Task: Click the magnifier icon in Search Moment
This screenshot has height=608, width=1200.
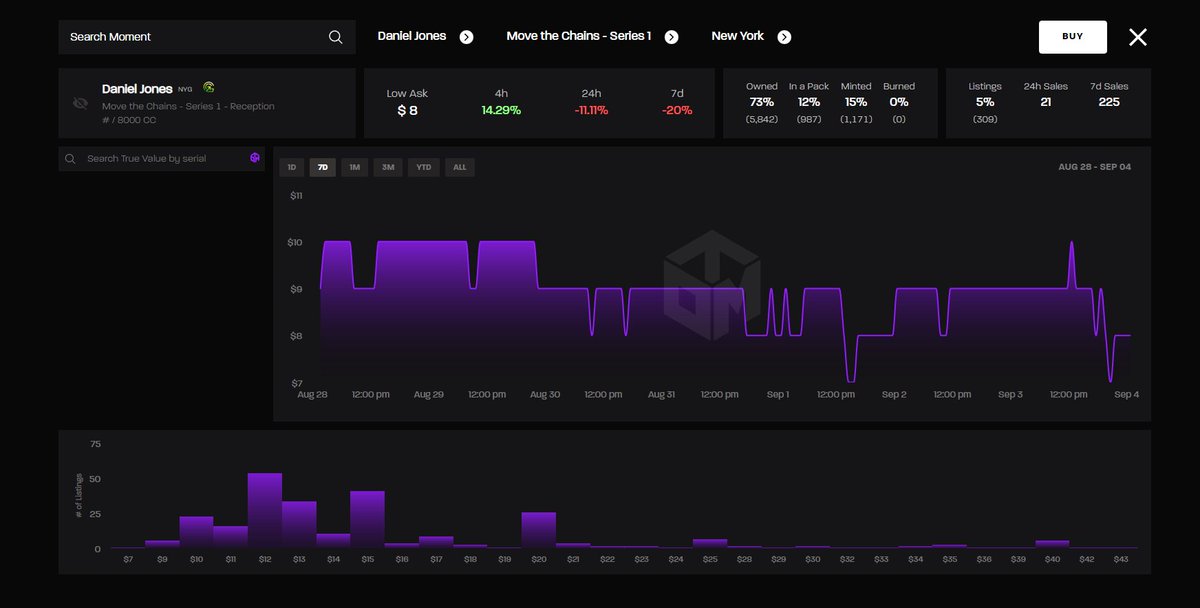Action: click(x=335, y=37)
